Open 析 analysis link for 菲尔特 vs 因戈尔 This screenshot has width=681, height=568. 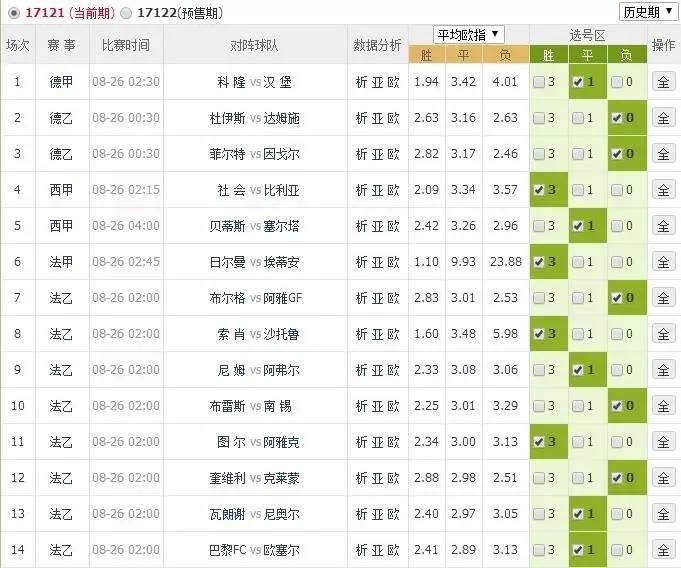point(361,154)
